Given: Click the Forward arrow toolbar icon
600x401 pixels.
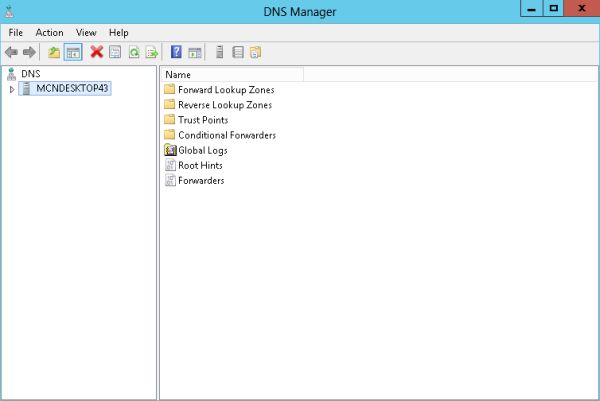Looking at the screenshot, I should tap(29, 52).
